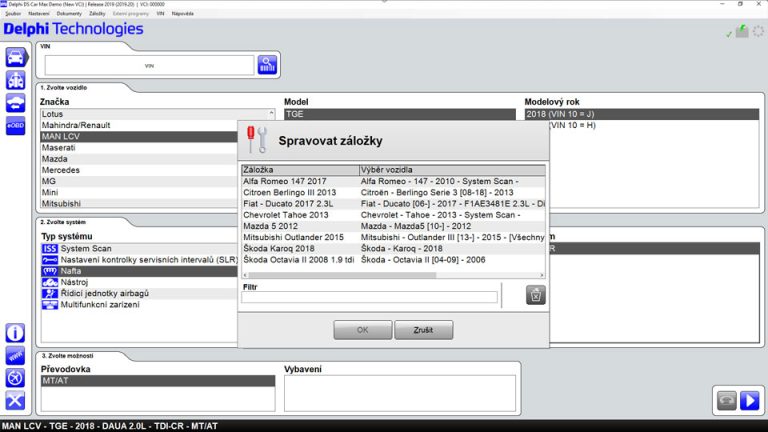Viewport: 768px width, 432px height.
Task: Open the Záložky menu
Action: (x=98, y=14)
